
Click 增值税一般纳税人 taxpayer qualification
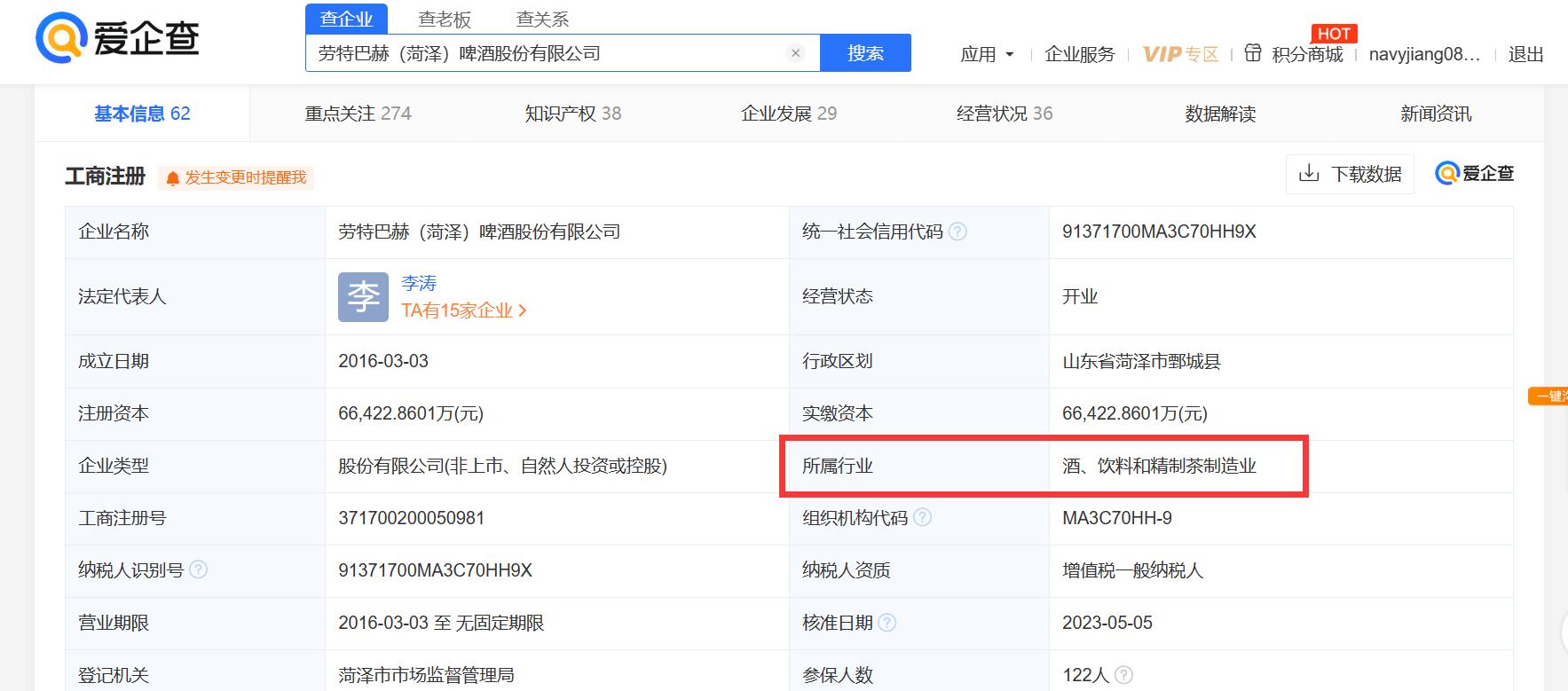click(1132, 570)
